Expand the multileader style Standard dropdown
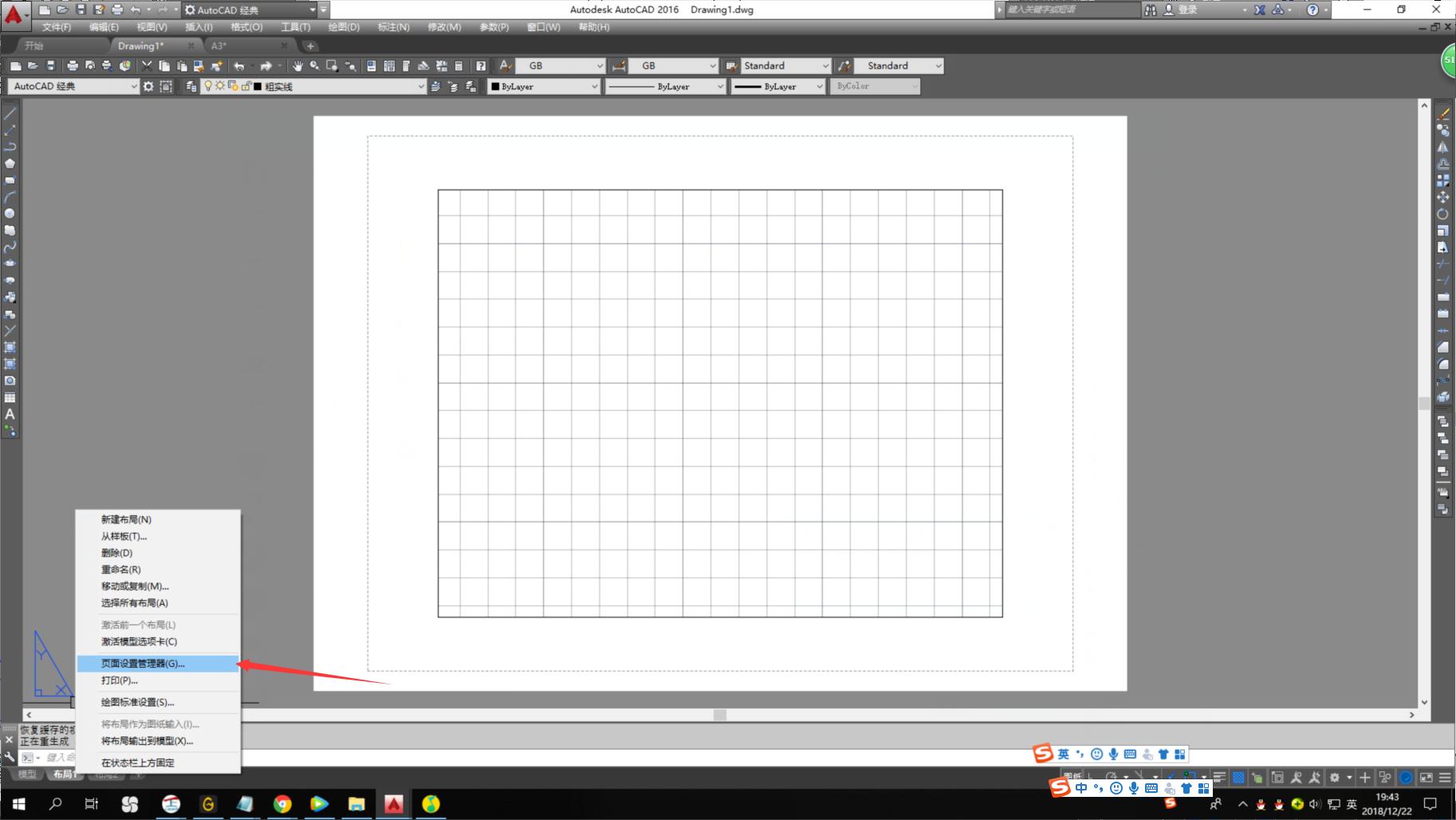The image size is (1456, 820). (x=899, y=65)
